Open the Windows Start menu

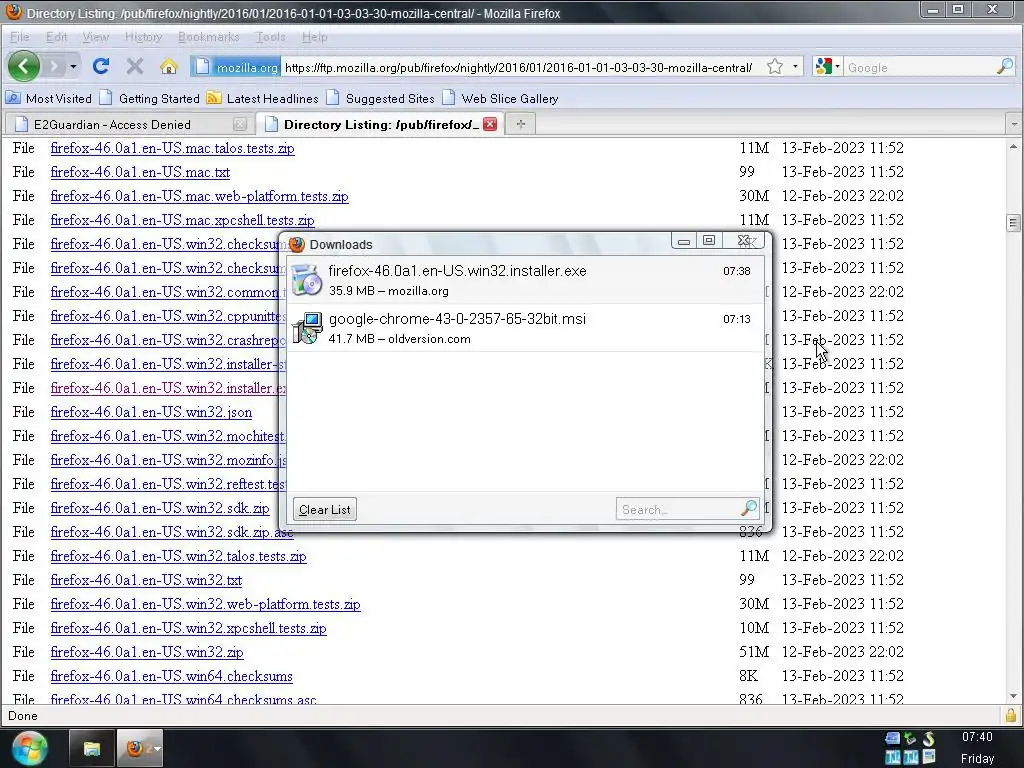point(29,749)
